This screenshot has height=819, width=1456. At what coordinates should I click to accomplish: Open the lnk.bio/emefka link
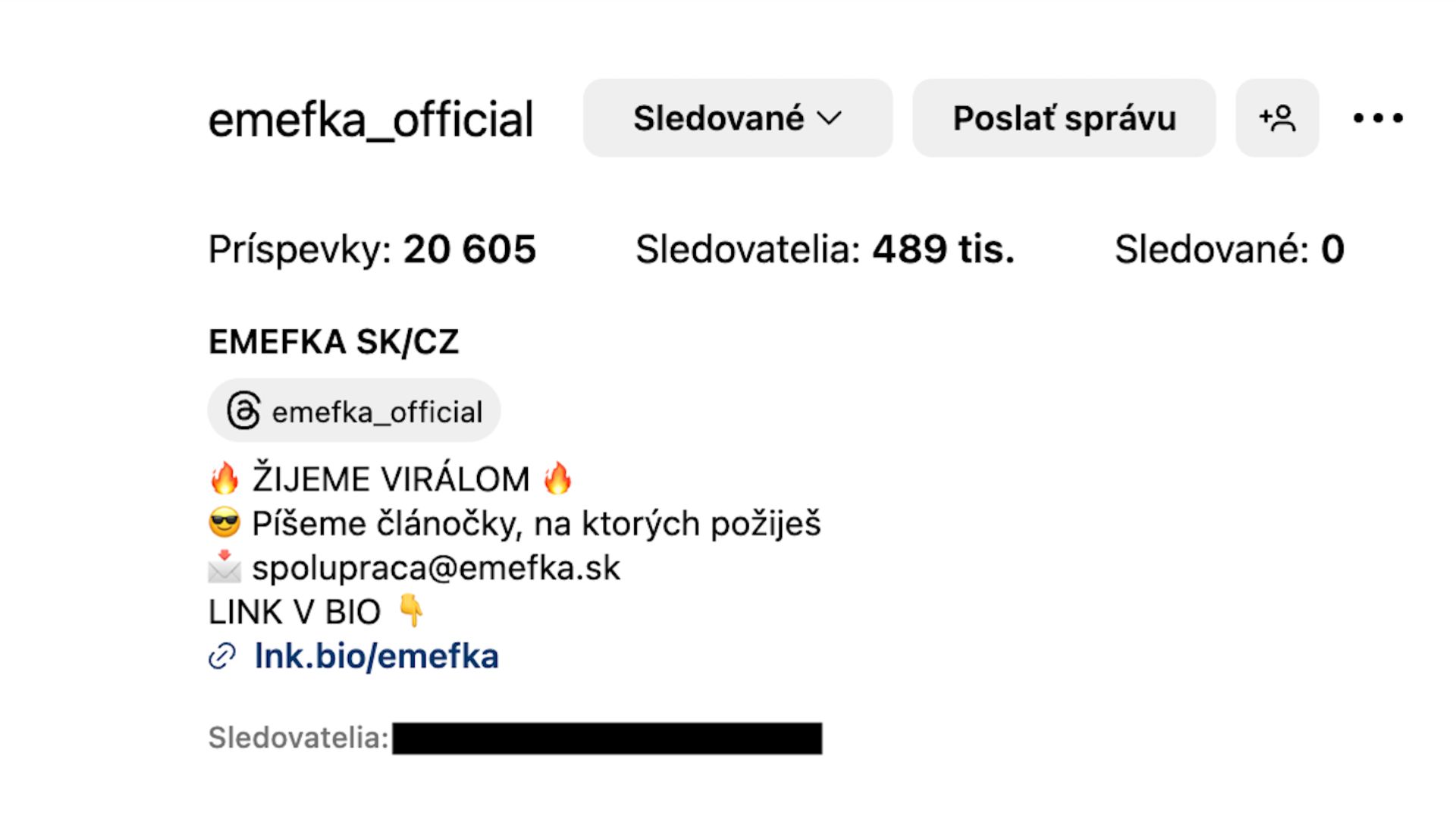377,657
